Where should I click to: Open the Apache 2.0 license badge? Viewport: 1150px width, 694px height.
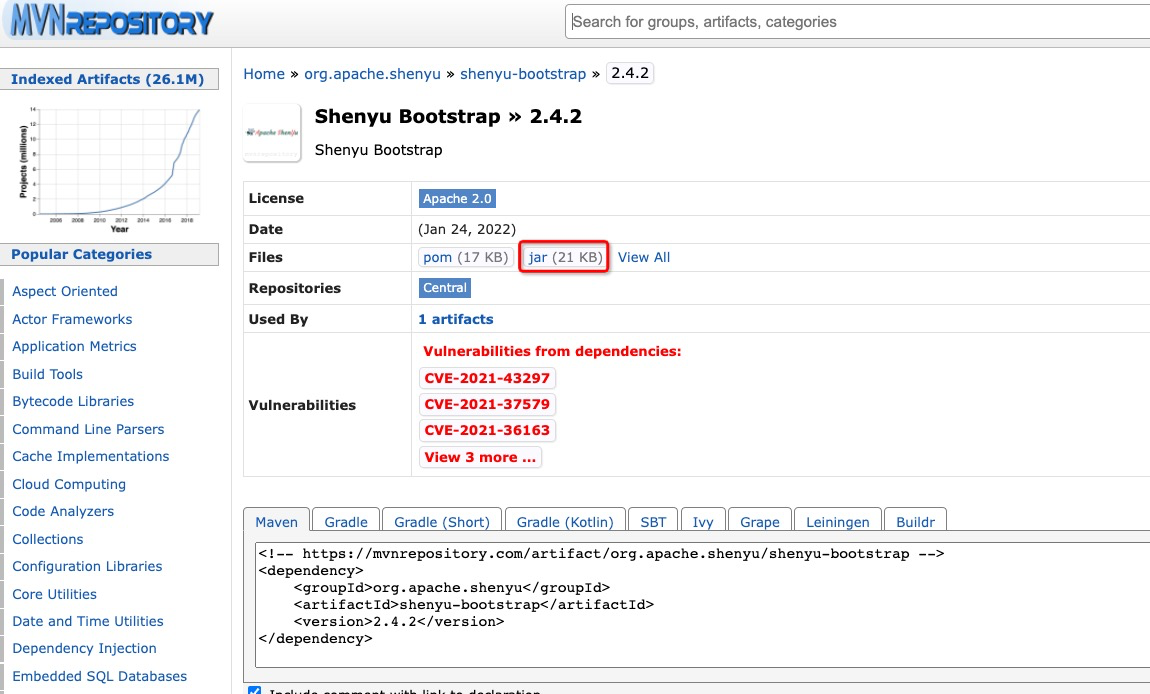click(x=457, y=199)
